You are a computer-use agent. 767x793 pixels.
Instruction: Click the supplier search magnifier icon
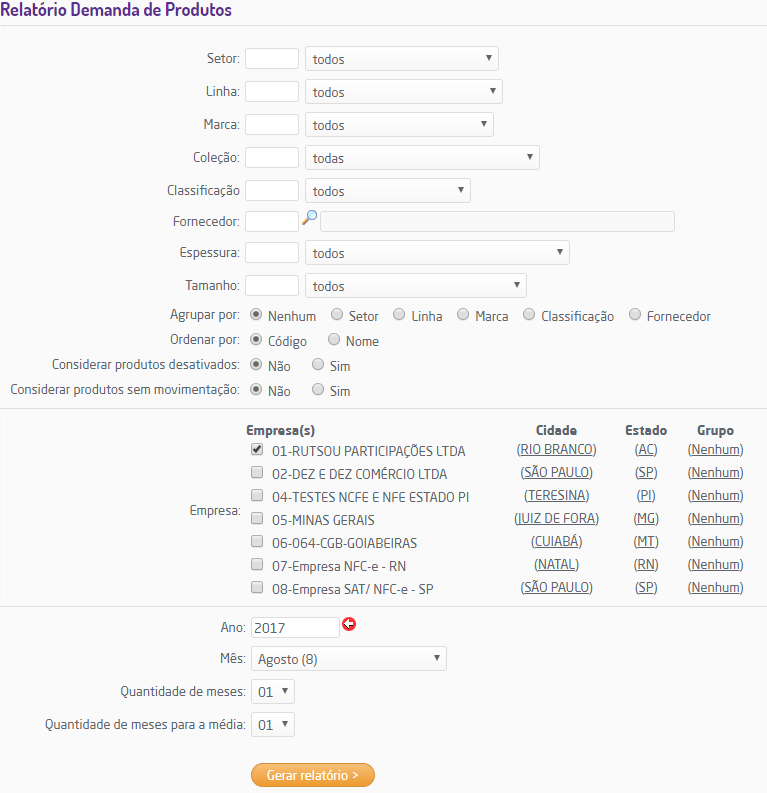point(309,217)
